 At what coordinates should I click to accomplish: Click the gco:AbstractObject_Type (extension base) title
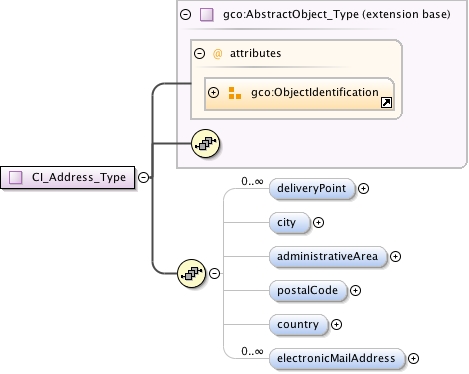coord(337,14)
